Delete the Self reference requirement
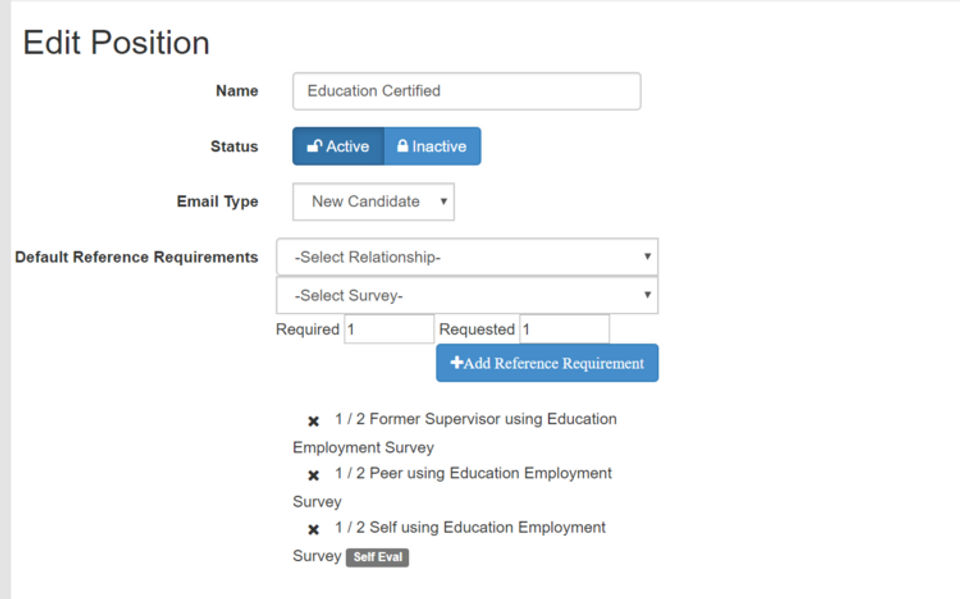 313,529
